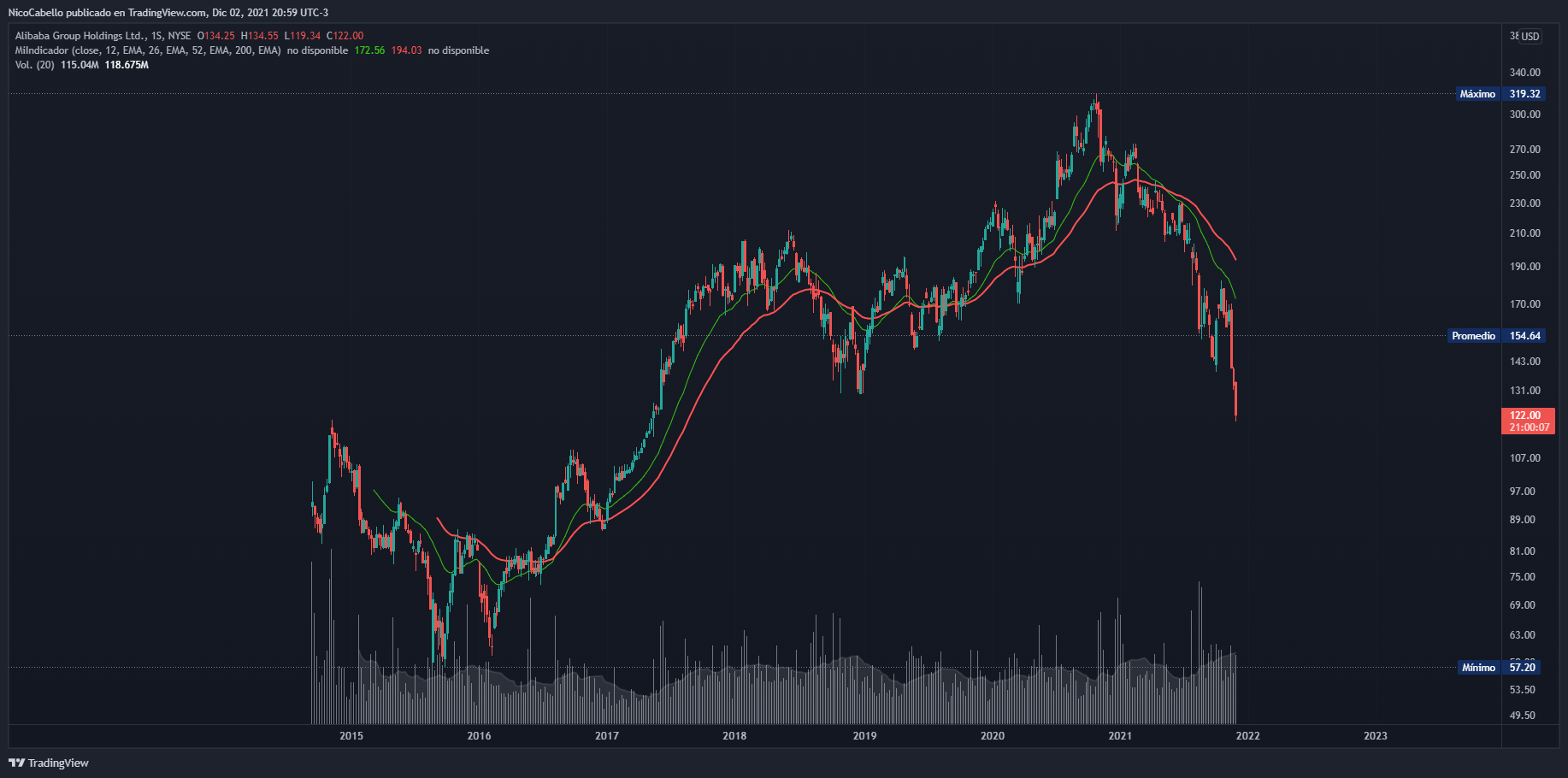Click the red EMA value 194.03

tap(406, 50)
